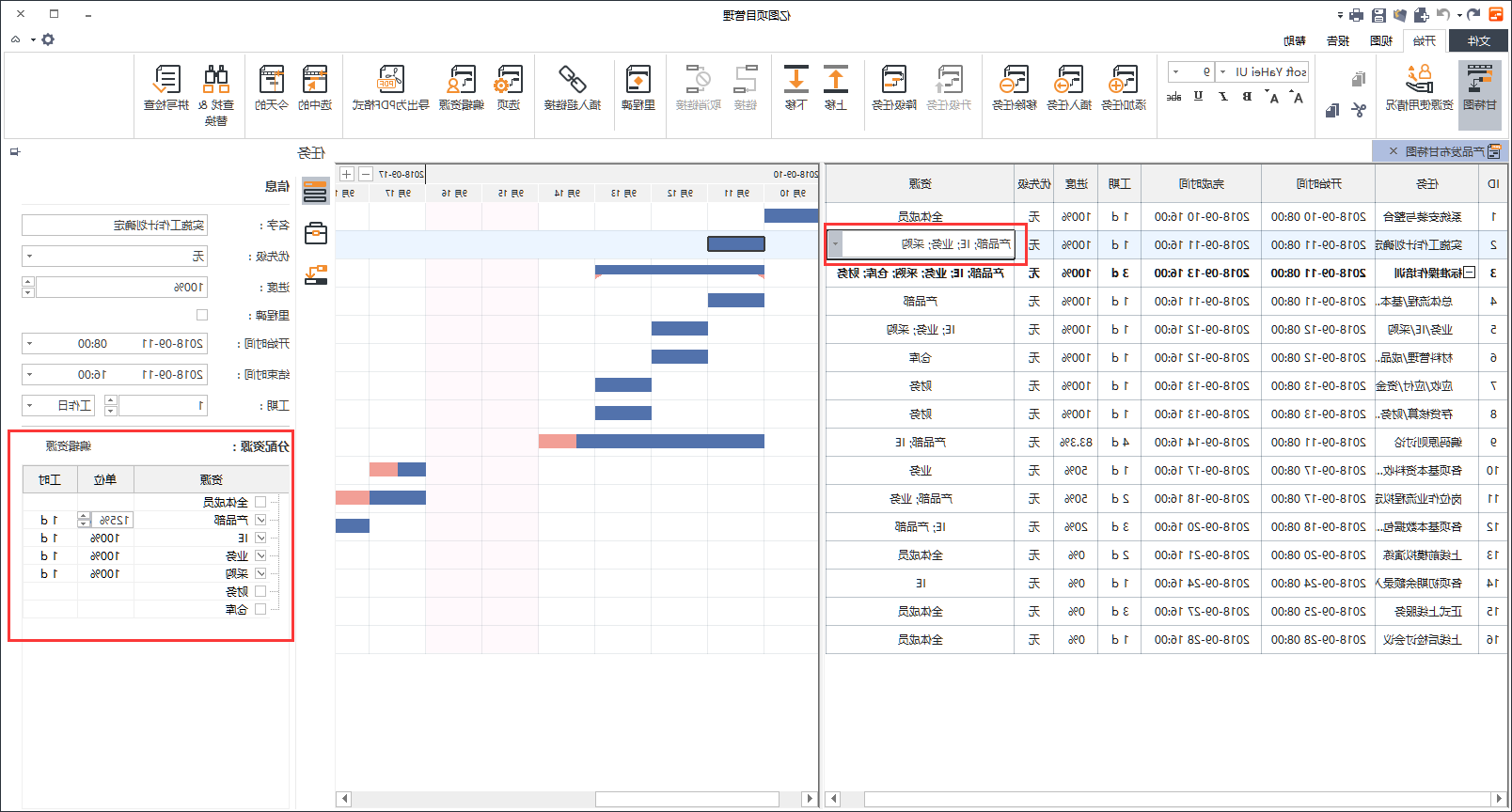Click the printer icon in title bar

click(x=1356, y=14)
